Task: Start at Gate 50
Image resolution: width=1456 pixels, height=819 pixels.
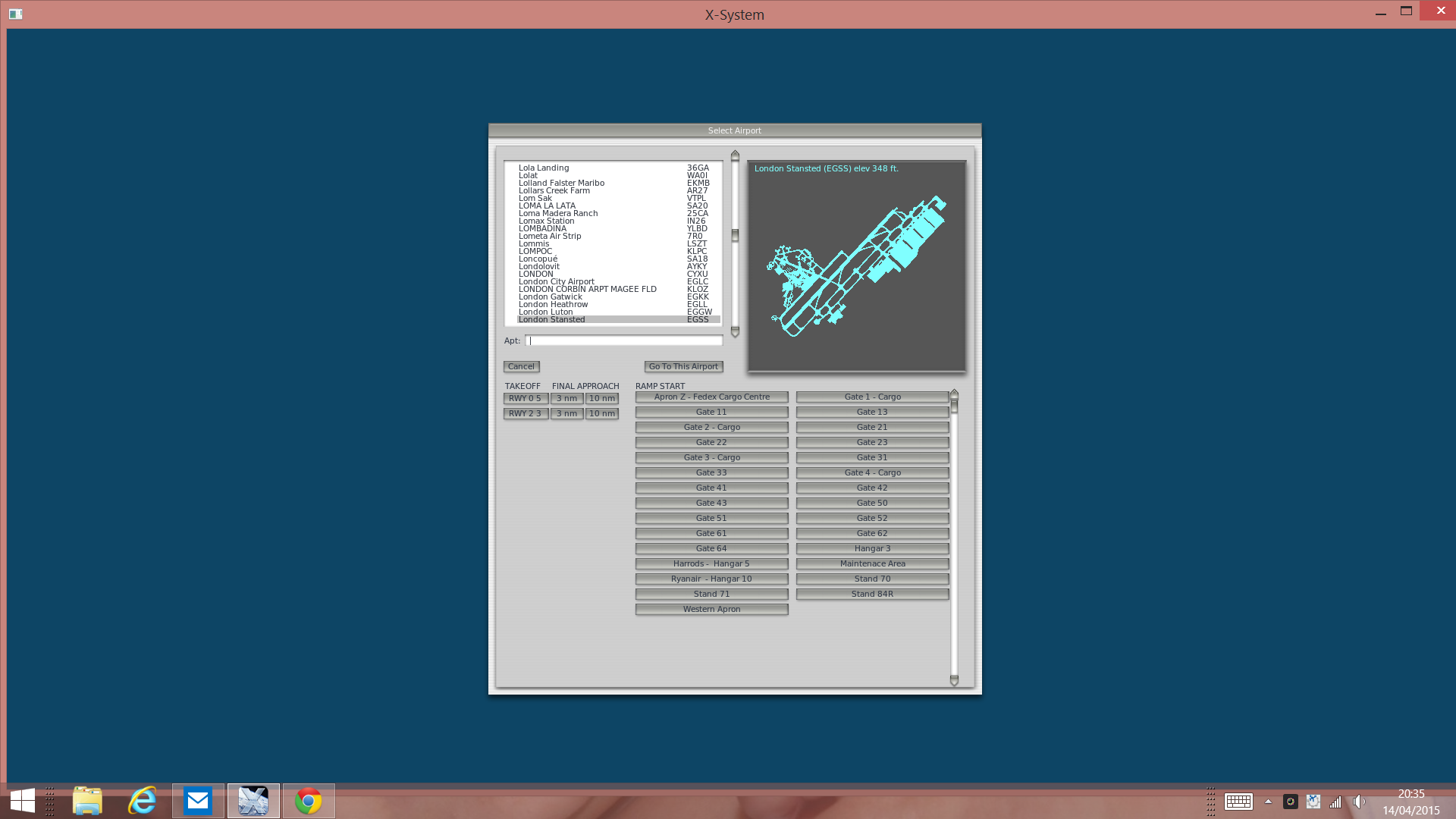Action: coord(873,503)
